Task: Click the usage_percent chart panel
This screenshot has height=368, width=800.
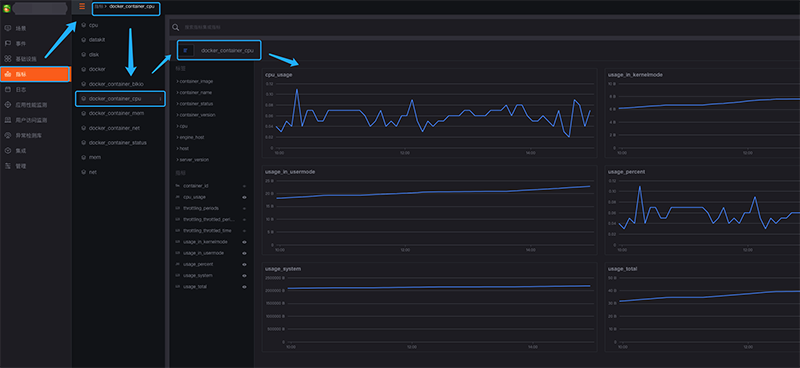Action: click(703, 210)
